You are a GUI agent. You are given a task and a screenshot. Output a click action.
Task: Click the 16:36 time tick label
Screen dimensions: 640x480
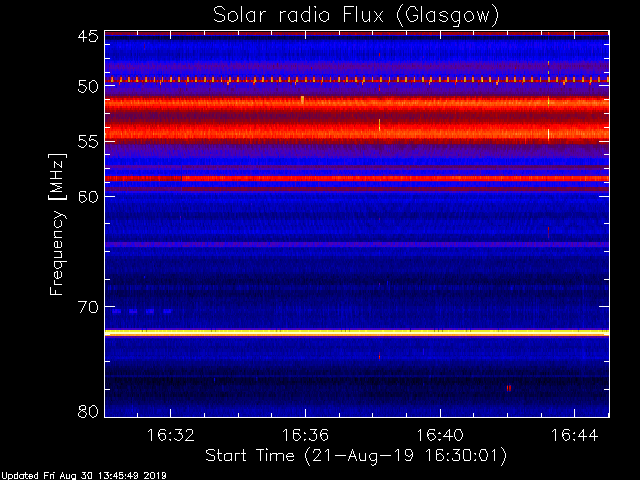[305, 435]
